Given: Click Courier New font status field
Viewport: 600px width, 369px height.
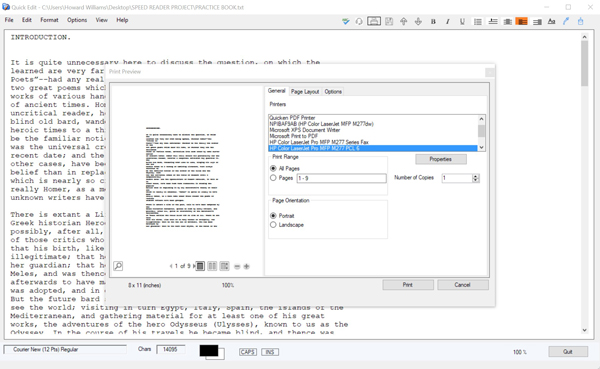Looking at the screenshot, I should pos(65,349).
